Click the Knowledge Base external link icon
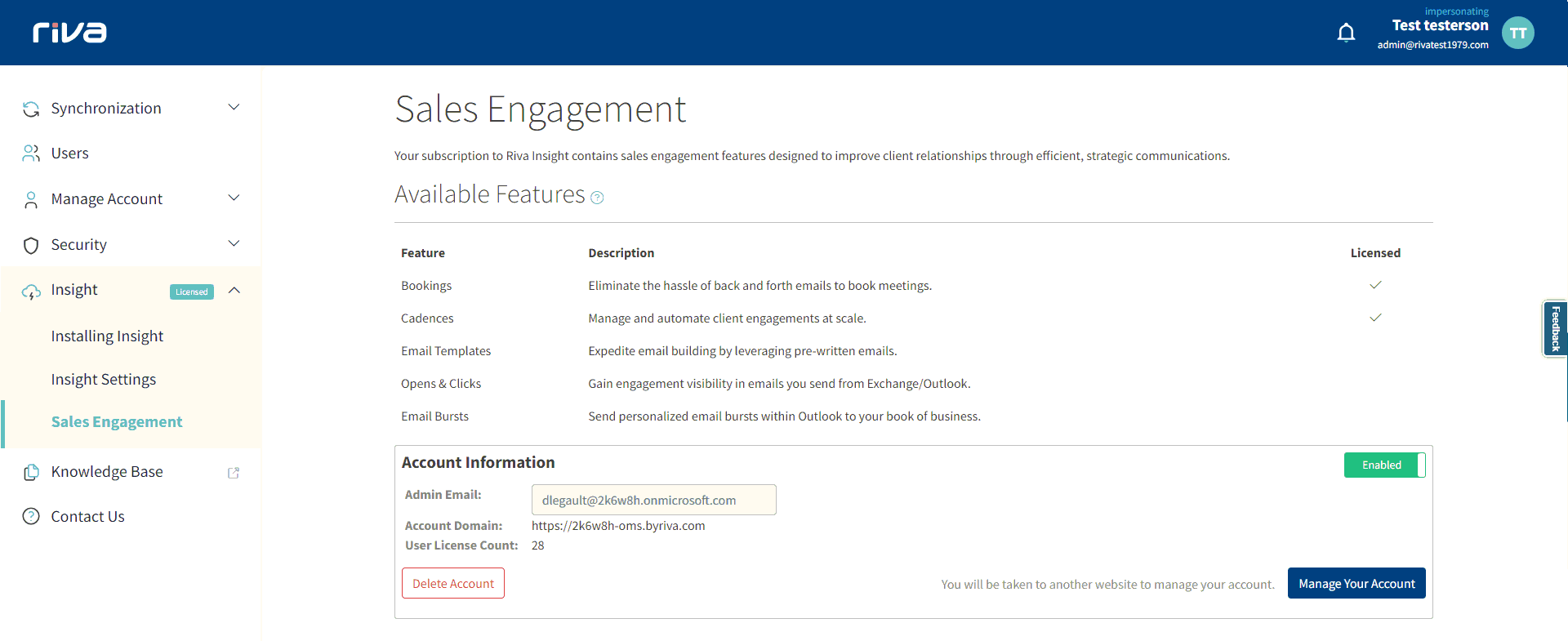 234,473
